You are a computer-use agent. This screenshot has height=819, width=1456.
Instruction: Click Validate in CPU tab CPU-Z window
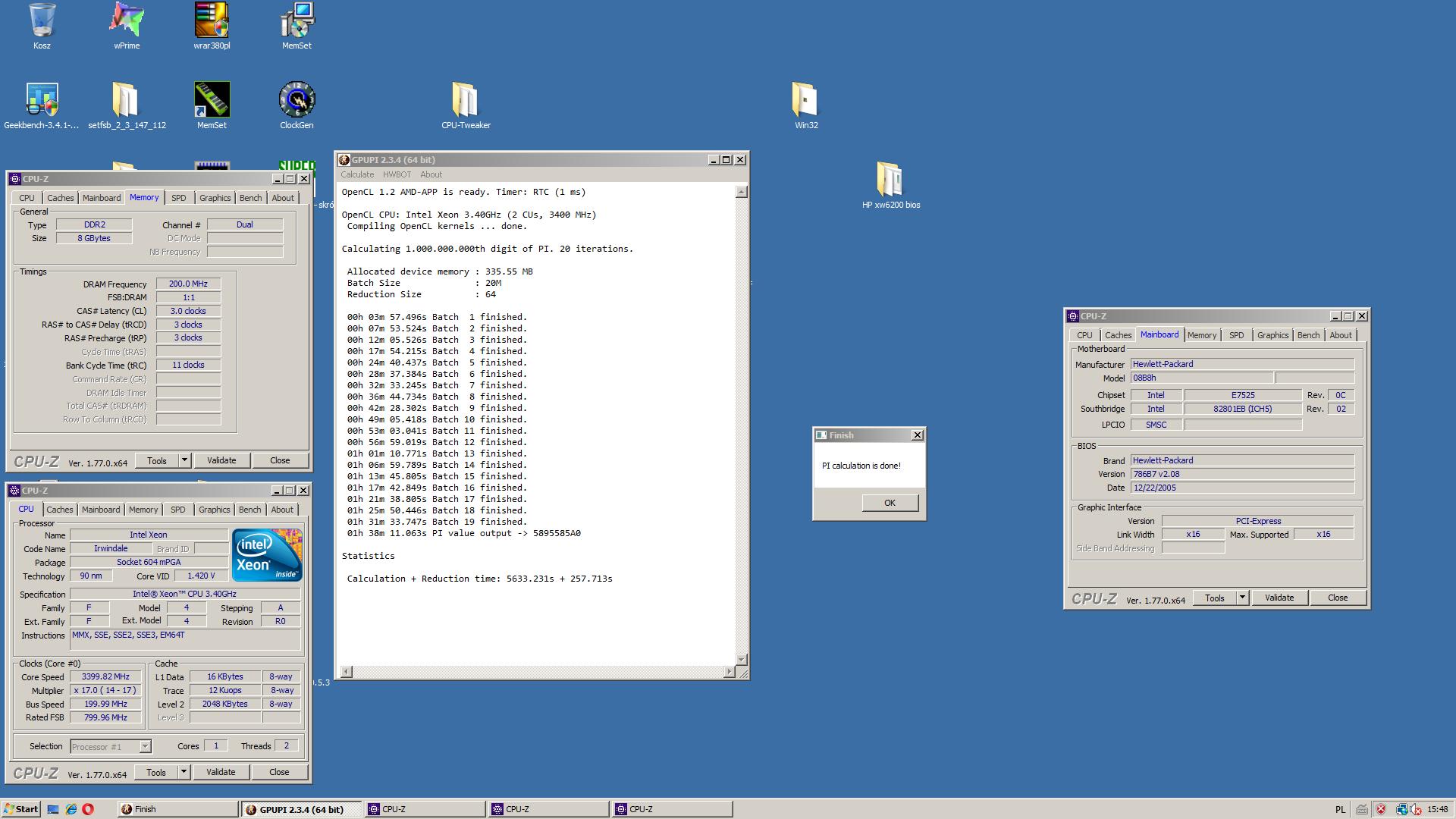pyautogui.click(x=221, y=772)
